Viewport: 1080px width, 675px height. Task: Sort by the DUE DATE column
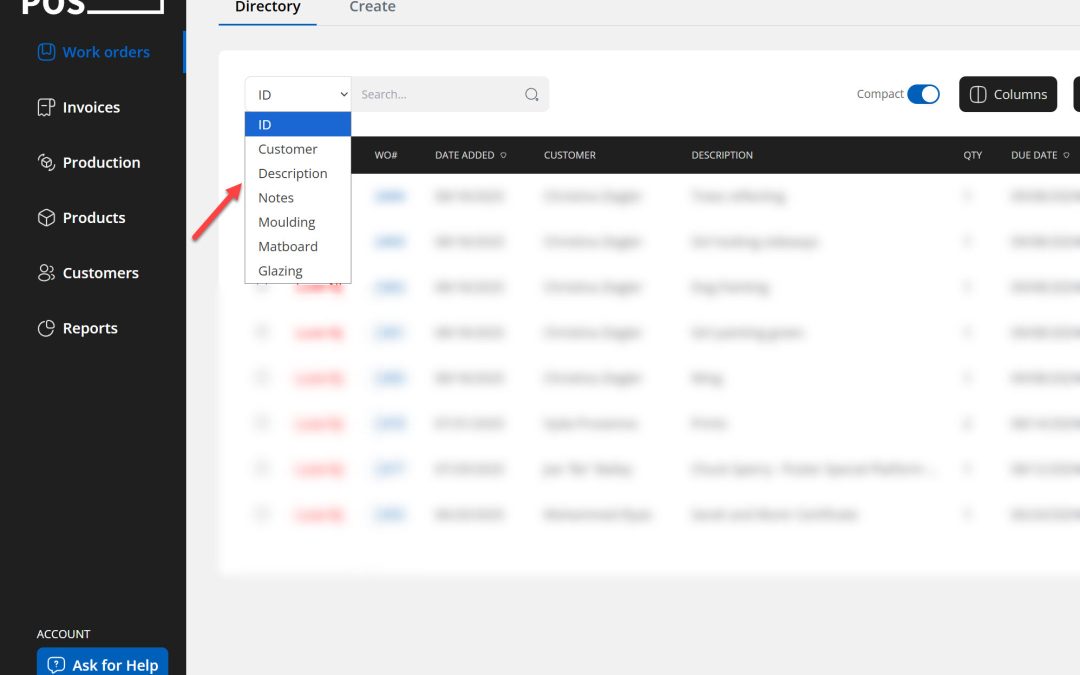pyautogui.click(x=1040, y=155)
